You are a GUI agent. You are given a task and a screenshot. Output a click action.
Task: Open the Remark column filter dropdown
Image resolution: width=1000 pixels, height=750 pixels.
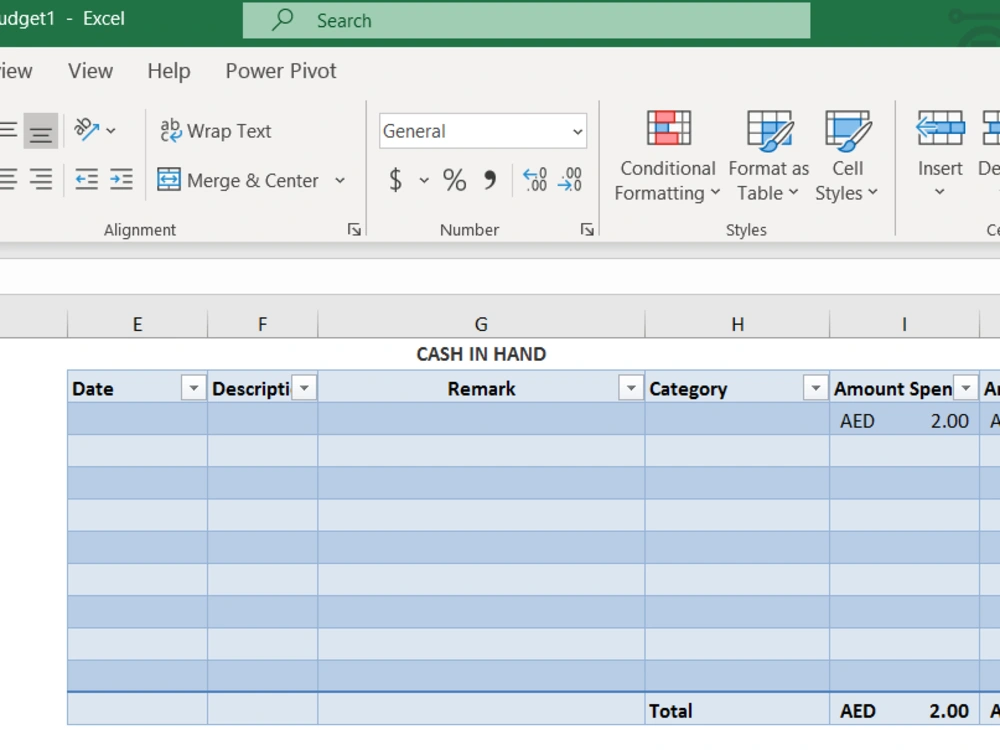[631, 388]
